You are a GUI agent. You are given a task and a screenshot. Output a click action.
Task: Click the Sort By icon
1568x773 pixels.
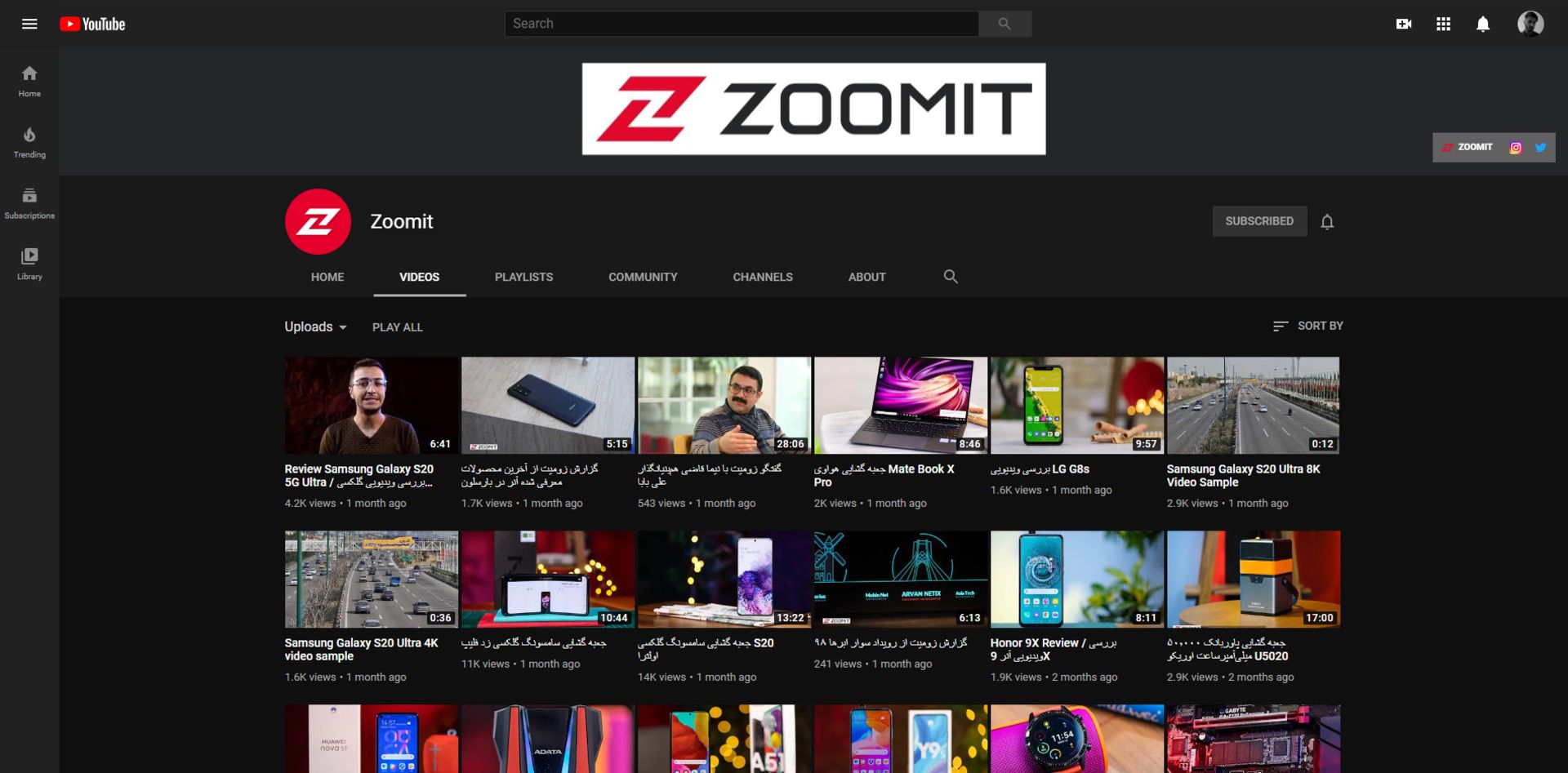[1280, 326]
